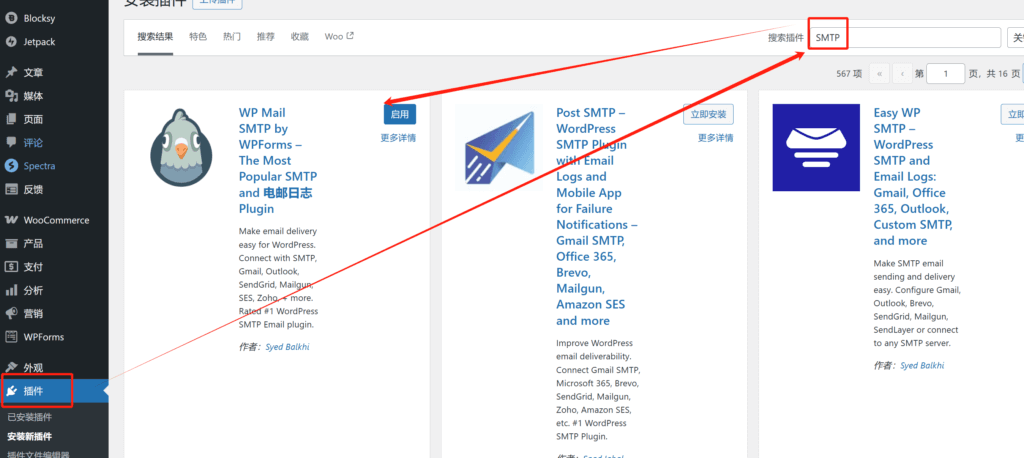Open 更多详情 for WP Mail SMTP

[x=398, y=138]
